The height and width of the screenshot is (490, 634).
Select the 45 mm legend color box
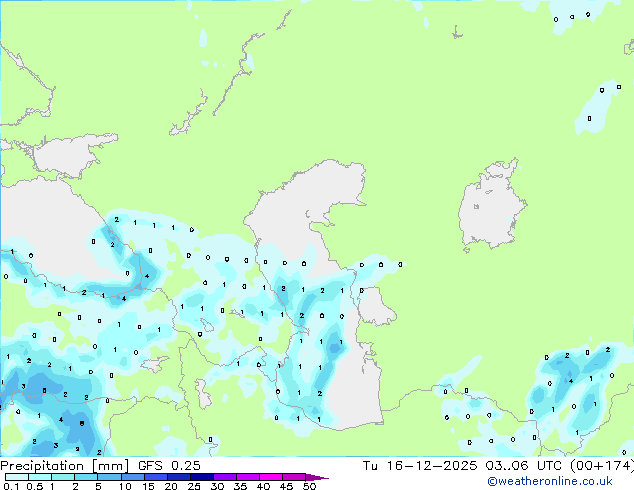[294, 477]
